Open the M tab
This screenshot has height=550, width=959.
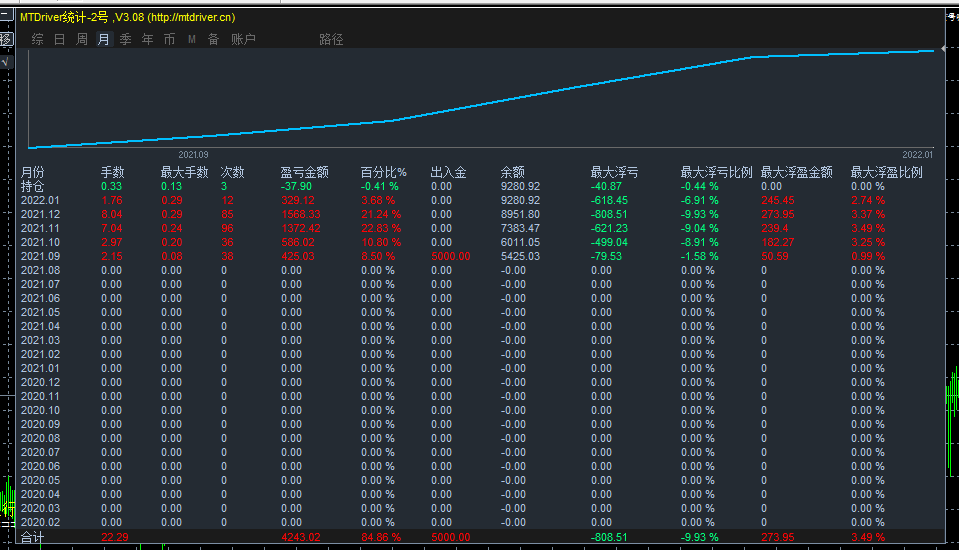tap(191, 39)
